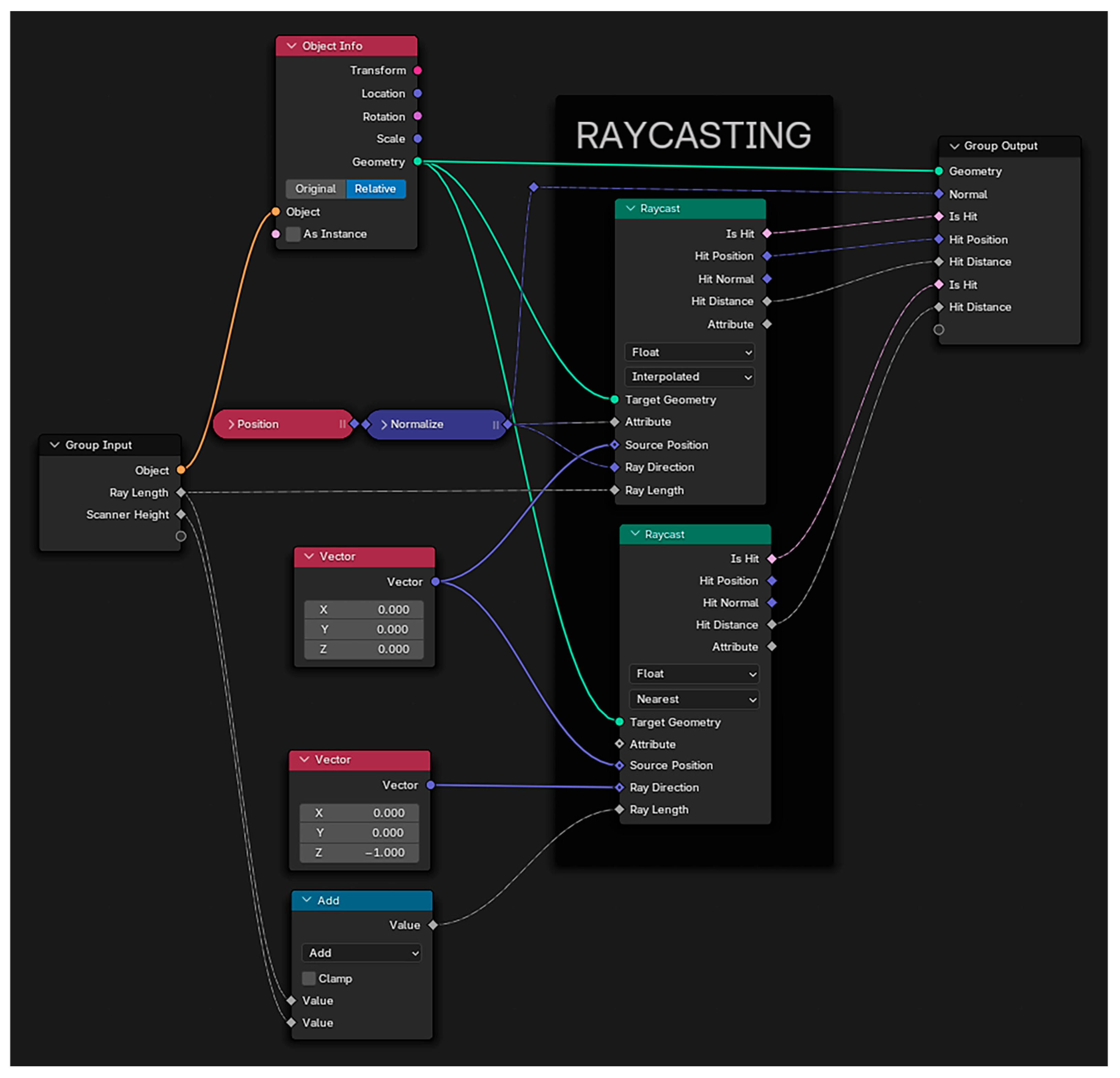
Task: Toggle the Clamp checkbox on the Add node
Action: click(x=309, y=979)
